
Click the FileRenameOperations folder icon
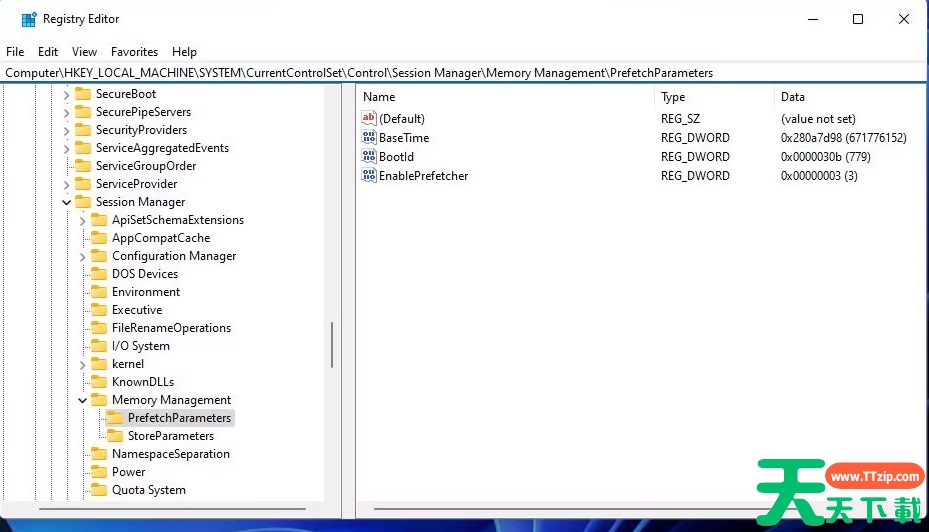(x=99, y=328)
